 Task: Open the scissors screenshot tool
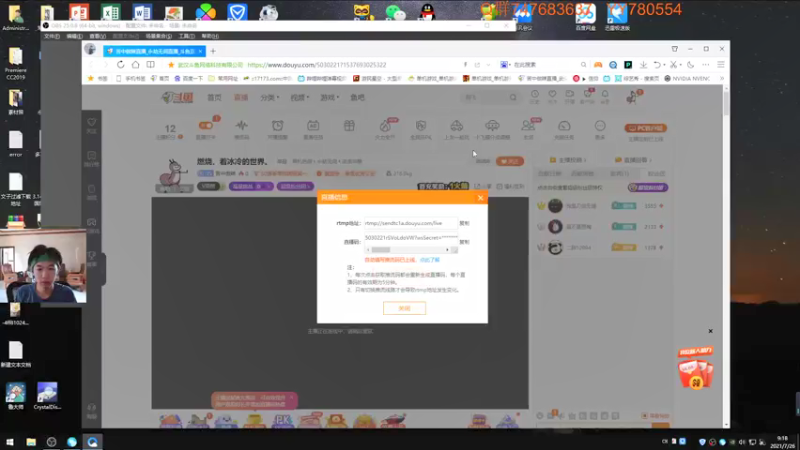pos(673,65)
